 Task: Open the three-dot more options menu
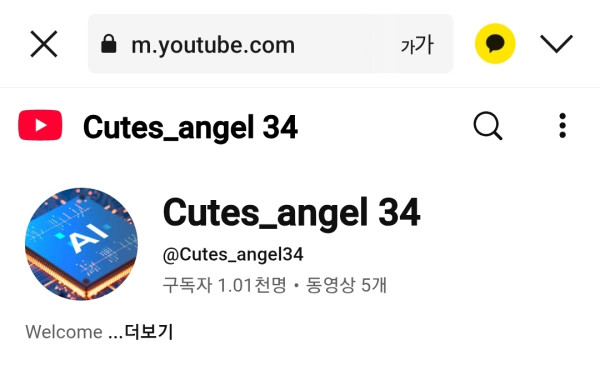point(562,125)
